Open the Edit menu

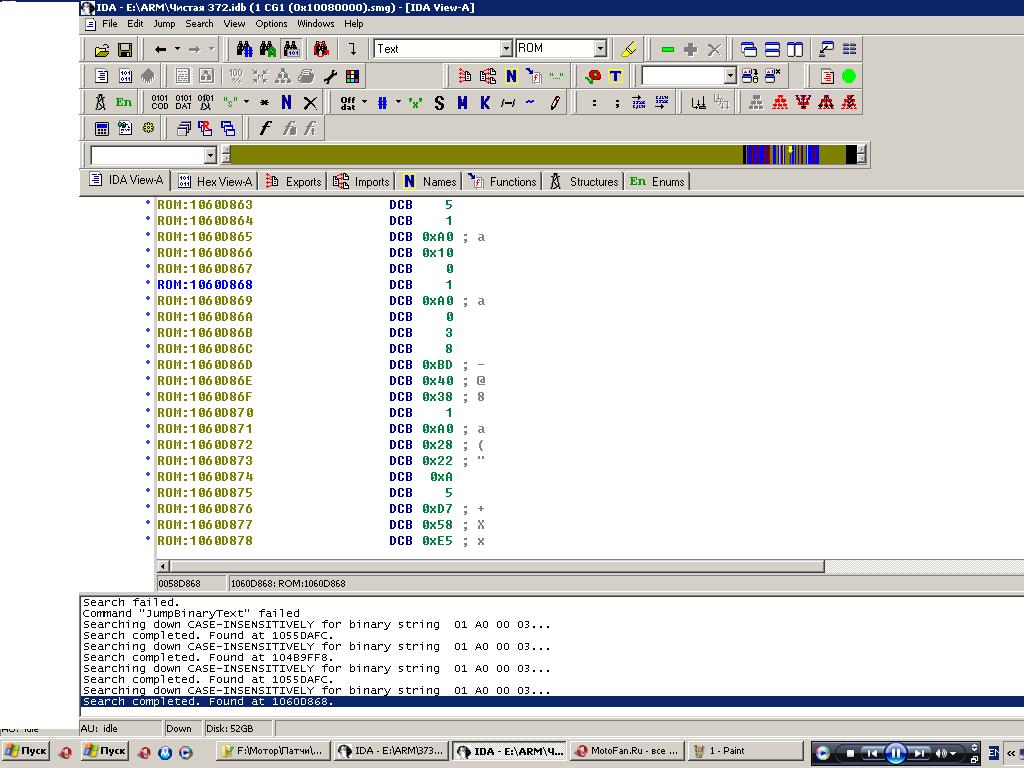[135, 24]
